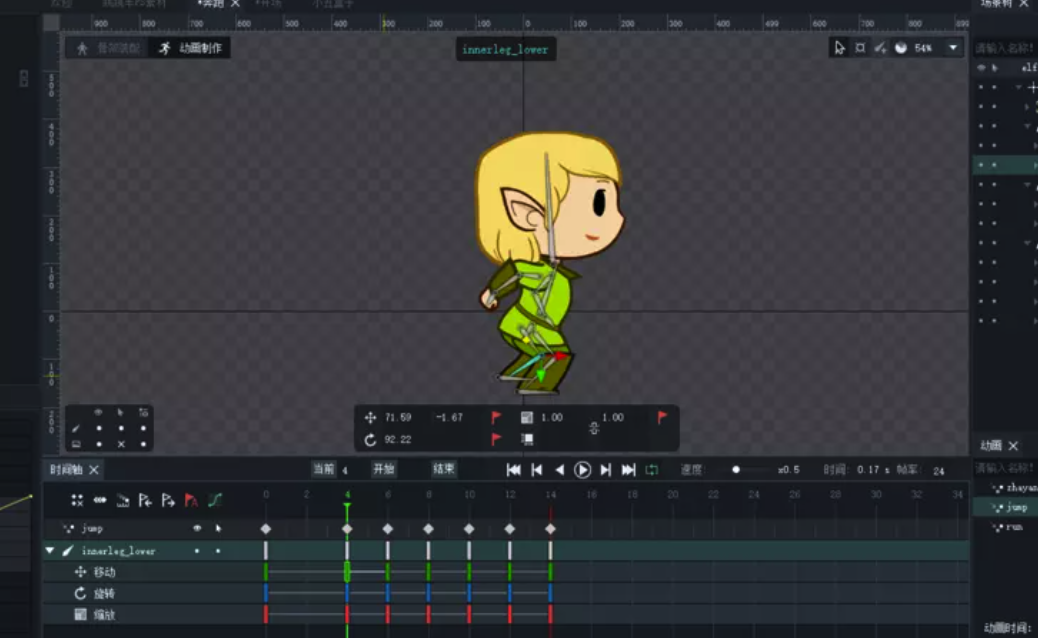The image size is (1038, 638).
Task: Toggle loop playback icon
Action: (x=652, y=470)
